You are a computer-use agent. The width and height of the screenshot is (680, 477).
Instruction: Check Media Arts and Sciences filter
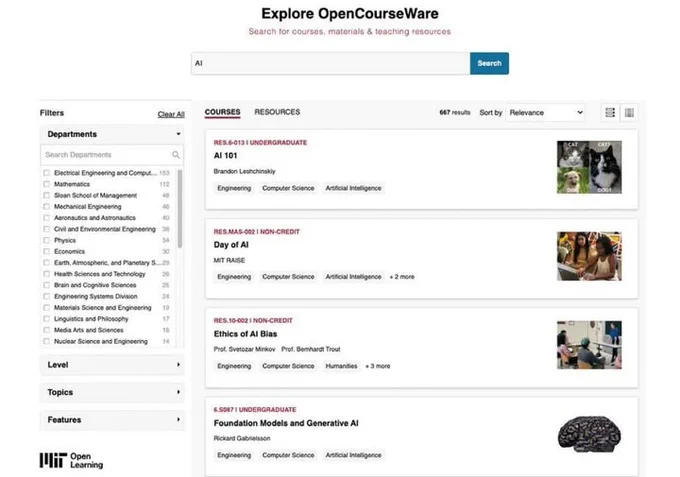coord(46,330)
